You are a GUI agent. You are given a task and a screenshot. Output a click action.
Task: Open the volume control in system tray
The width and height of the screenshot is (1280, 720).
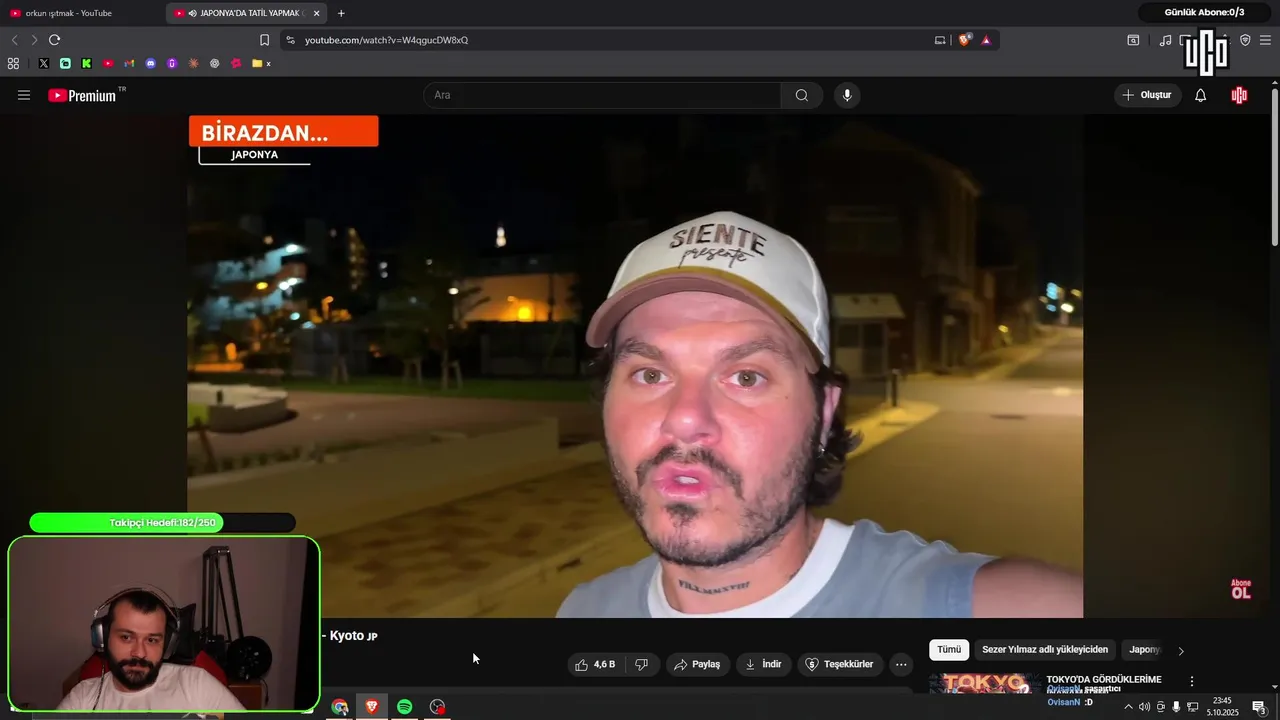click(x=1144, y=707)
